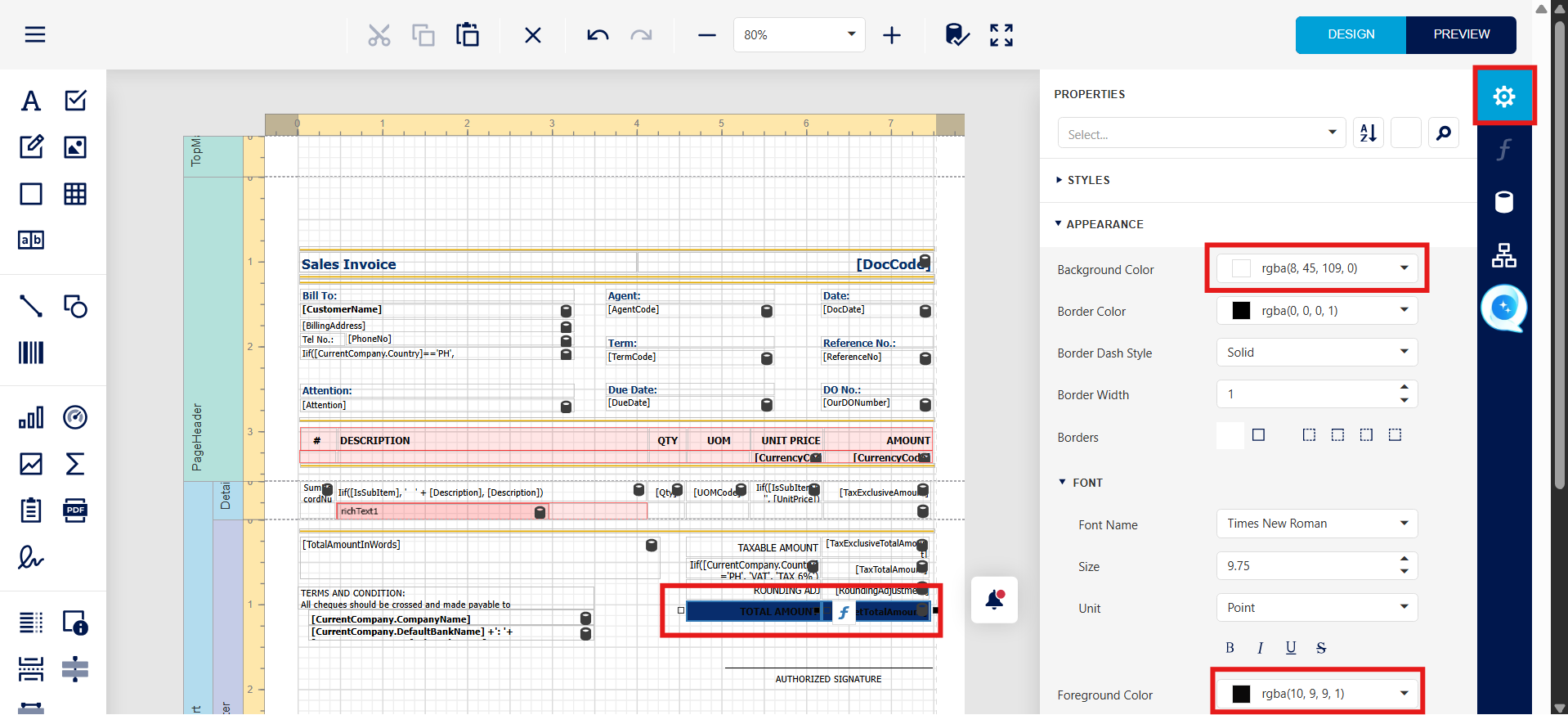Select the Barcode control in toolbox
This screenshot has width=1568, height=715.
(31, 353)
